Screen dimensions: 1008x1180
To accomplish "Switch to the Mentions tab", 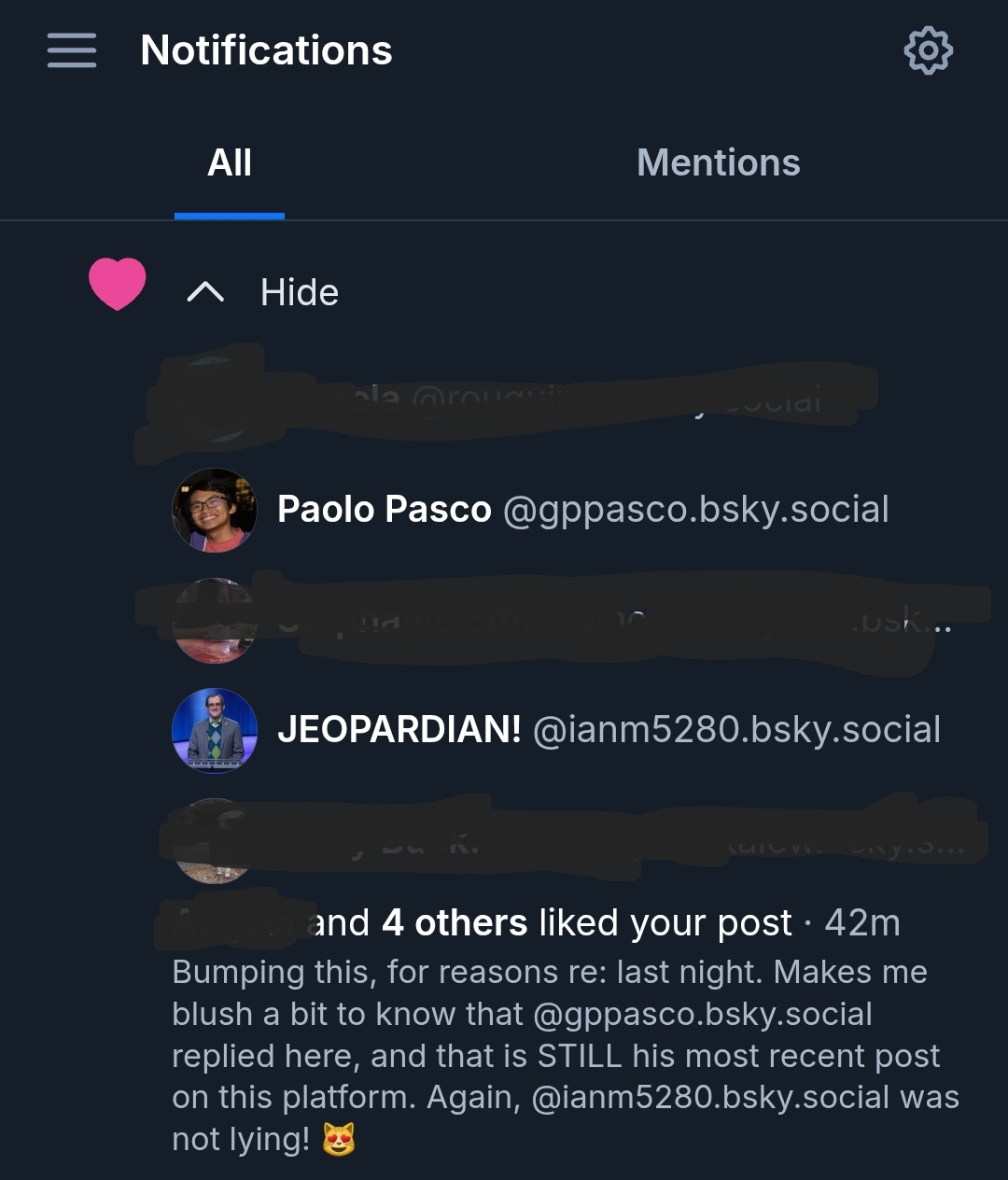I will [x=718, y=163].
